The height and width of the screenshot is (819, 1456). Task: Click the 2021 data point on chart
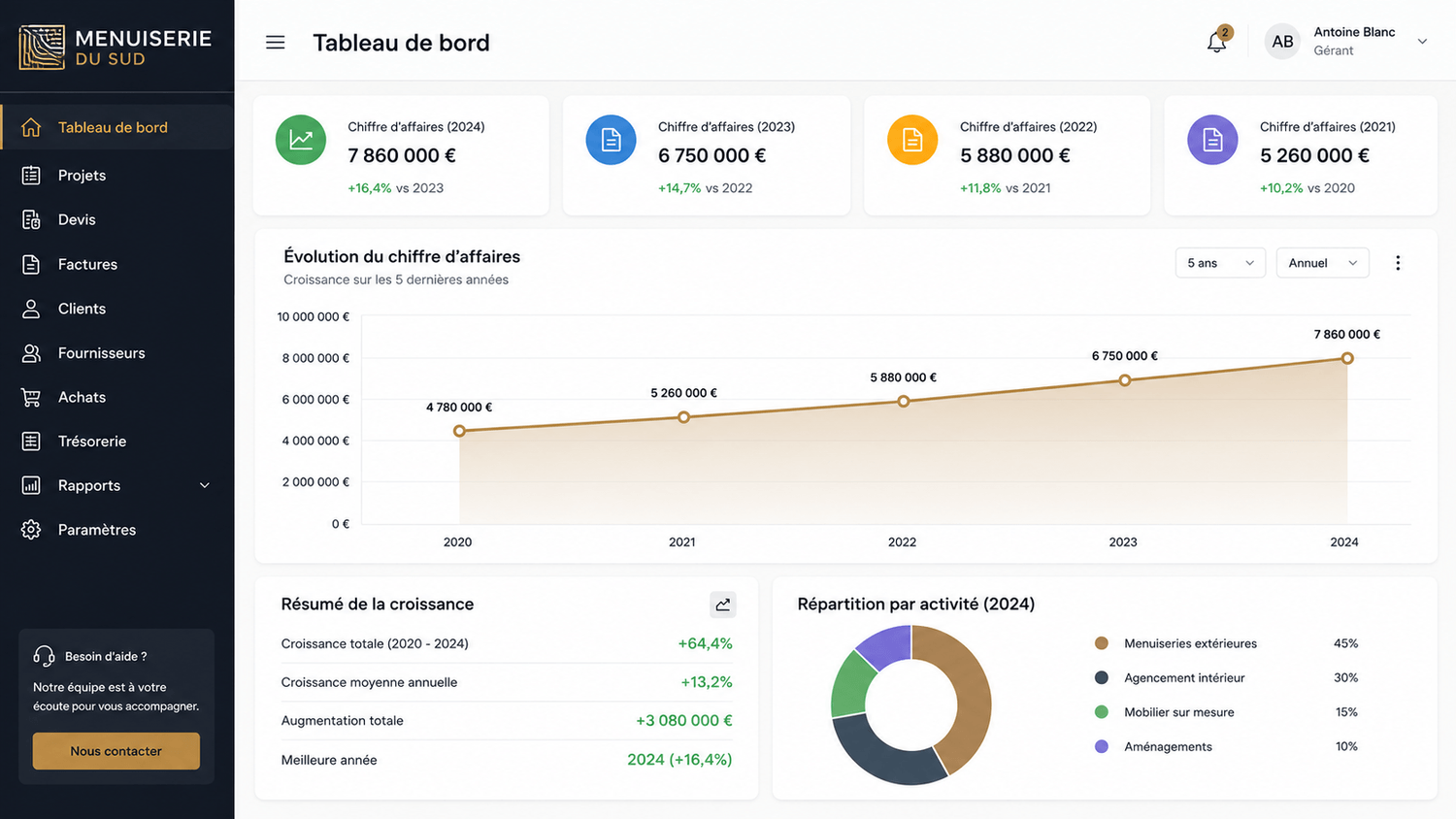click(683, 417)
